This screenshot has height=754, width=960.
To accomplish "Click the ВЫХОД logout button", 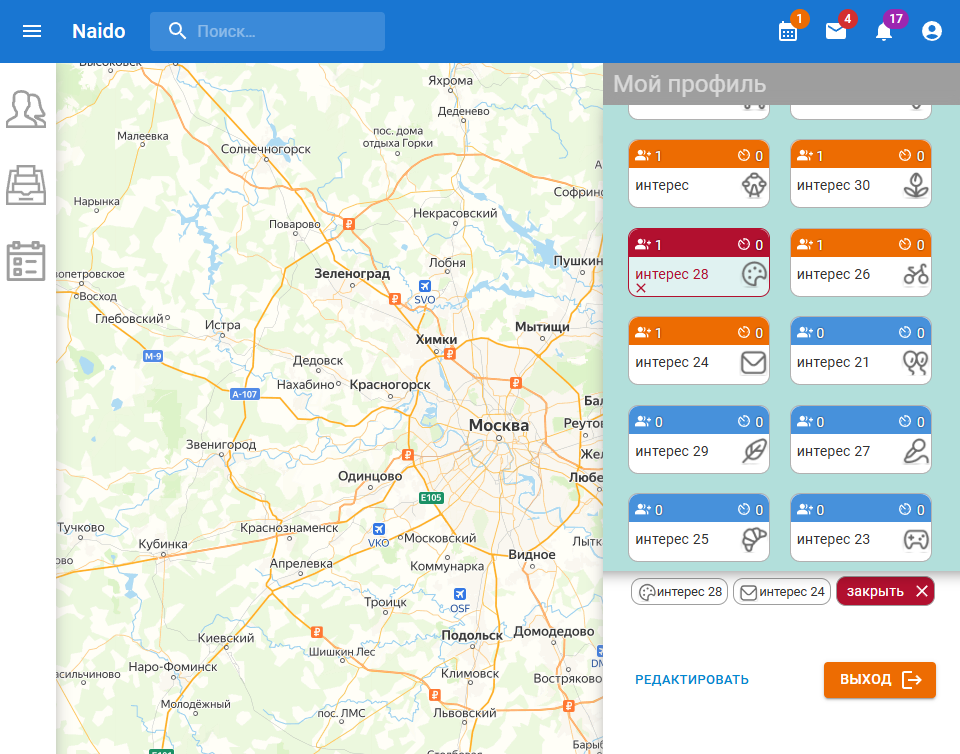I will tap(880, 679).
